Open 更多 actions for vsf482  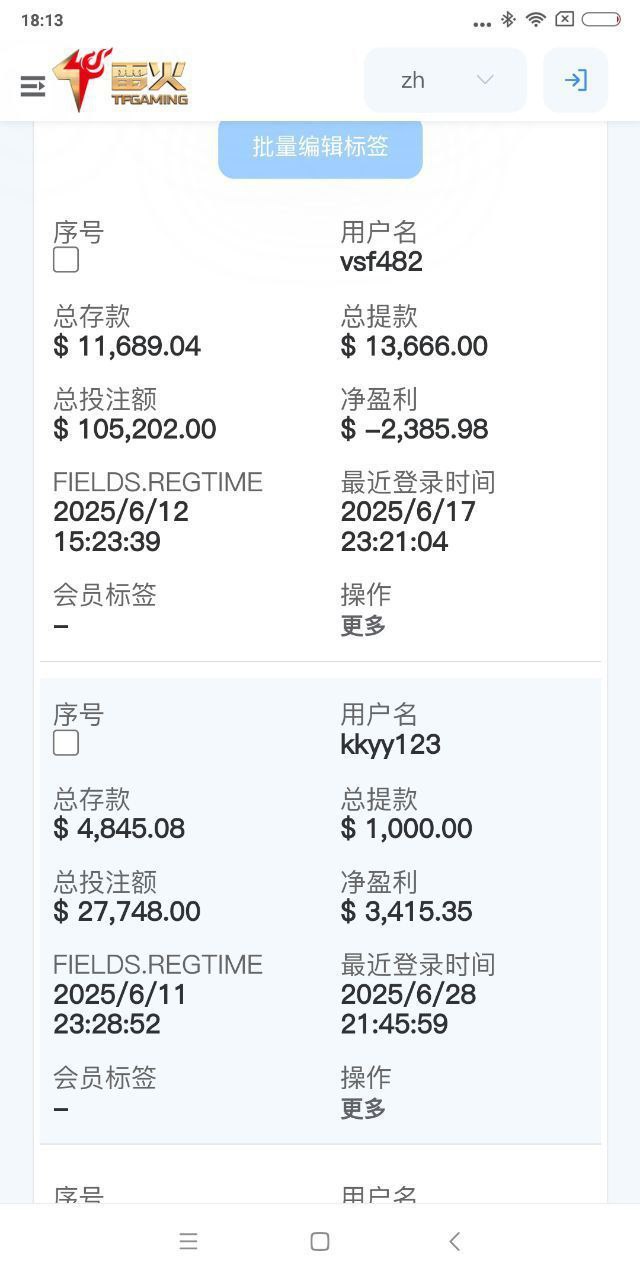[363, 626]
